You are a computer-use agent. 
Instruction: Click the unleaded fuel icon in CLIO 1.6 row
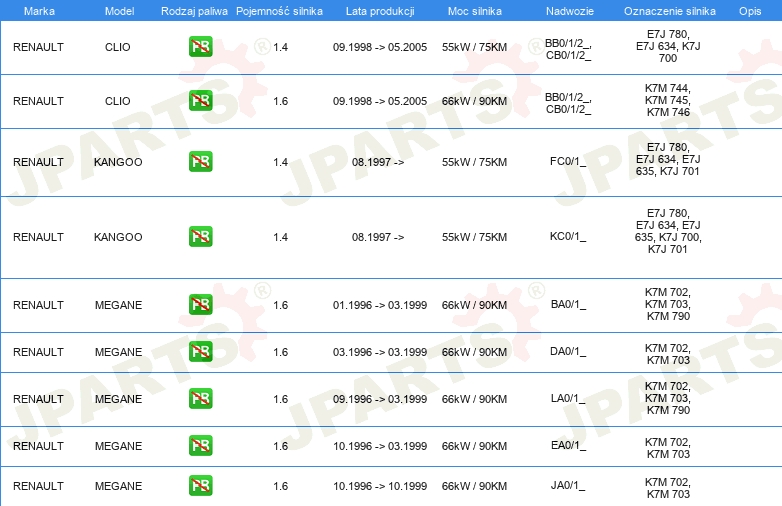pos(200,101)
